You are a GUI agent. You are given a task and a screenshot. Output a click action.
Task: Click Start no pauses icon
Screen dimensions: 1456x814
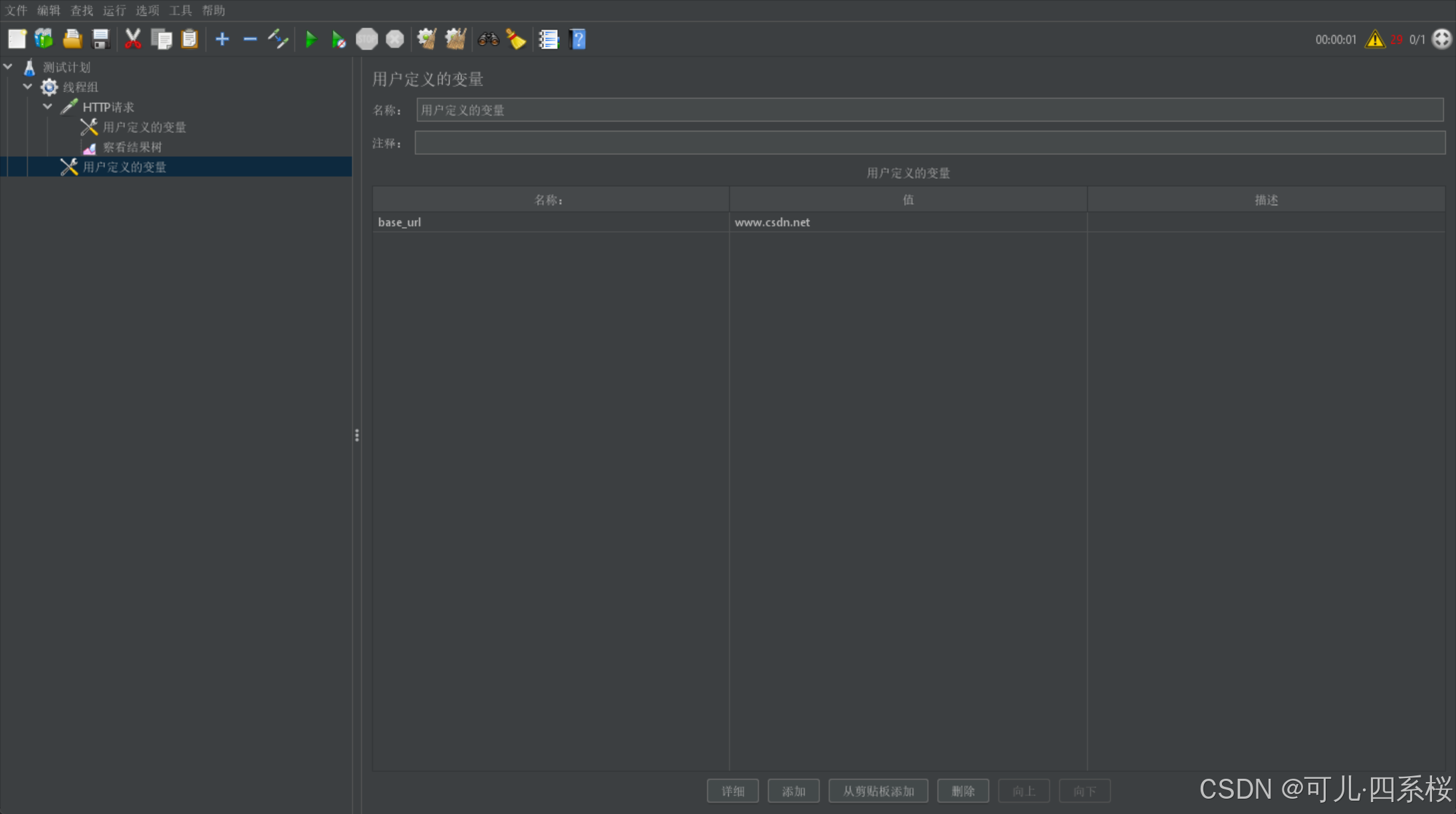tap(338, 40)
